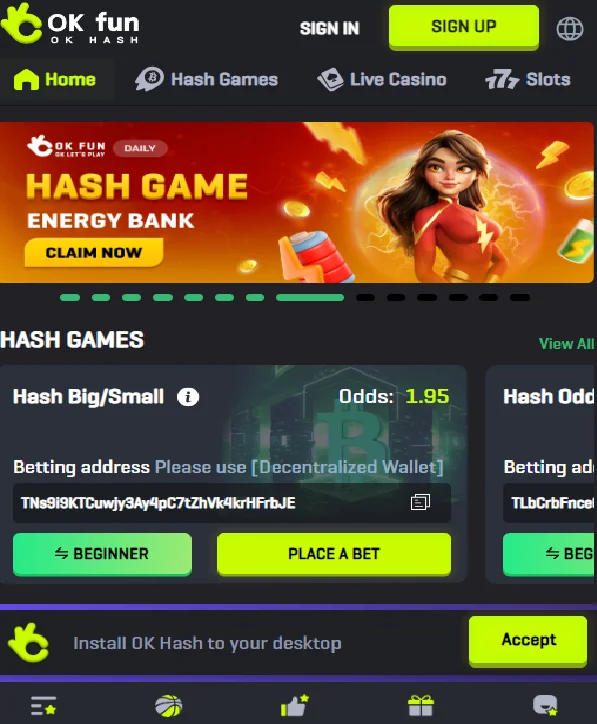Open sports basketball icon in bottom bar
The width and height of the screenshot is (597, 724).
pos(169,706)
